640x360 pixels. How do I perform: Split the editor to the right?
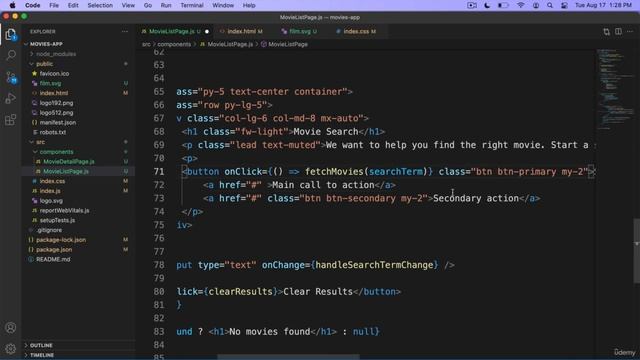618,31
